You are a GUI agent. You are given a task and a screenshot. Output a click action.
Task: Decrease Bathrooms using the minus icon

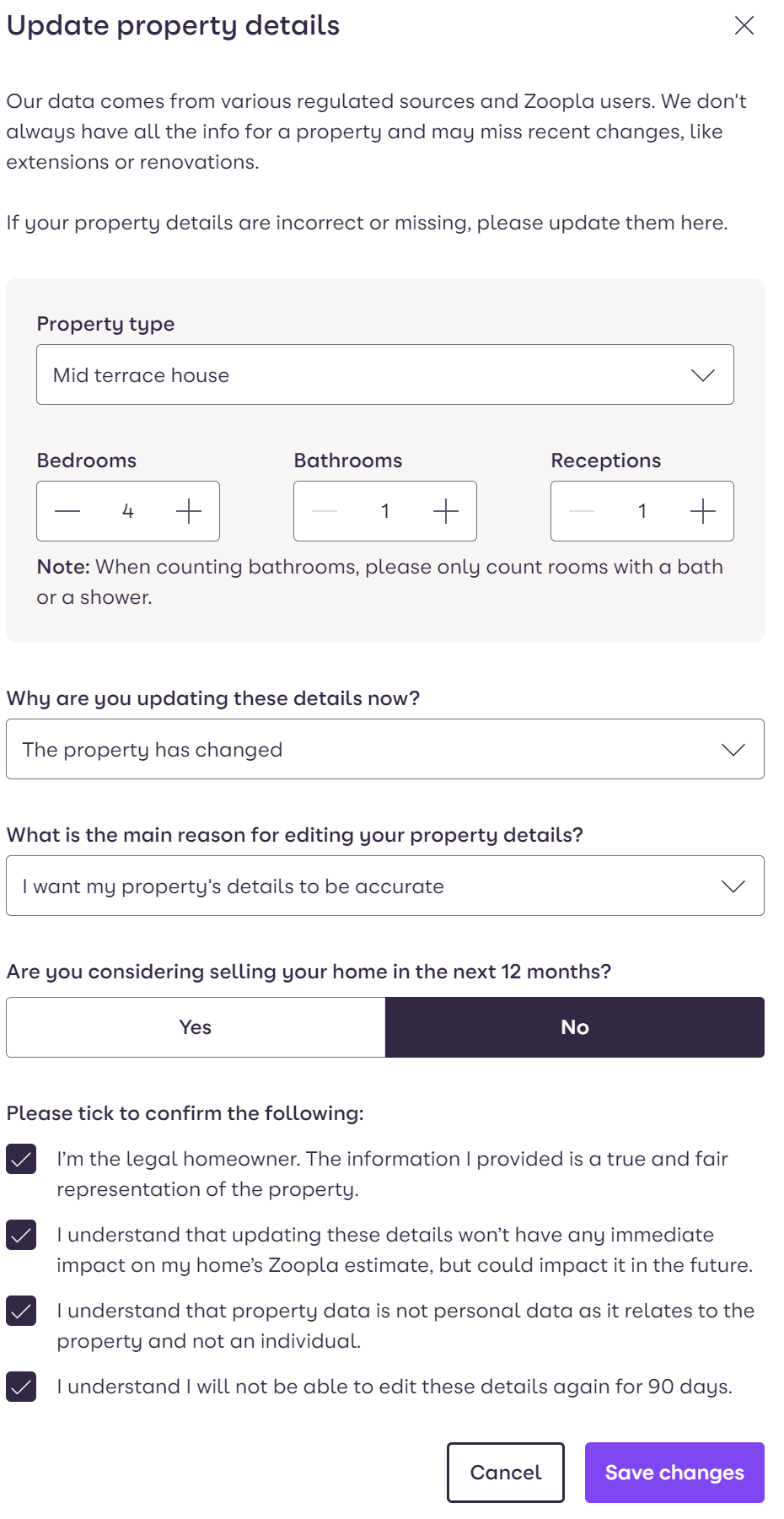pyautogui.click(x=325, y=510)
